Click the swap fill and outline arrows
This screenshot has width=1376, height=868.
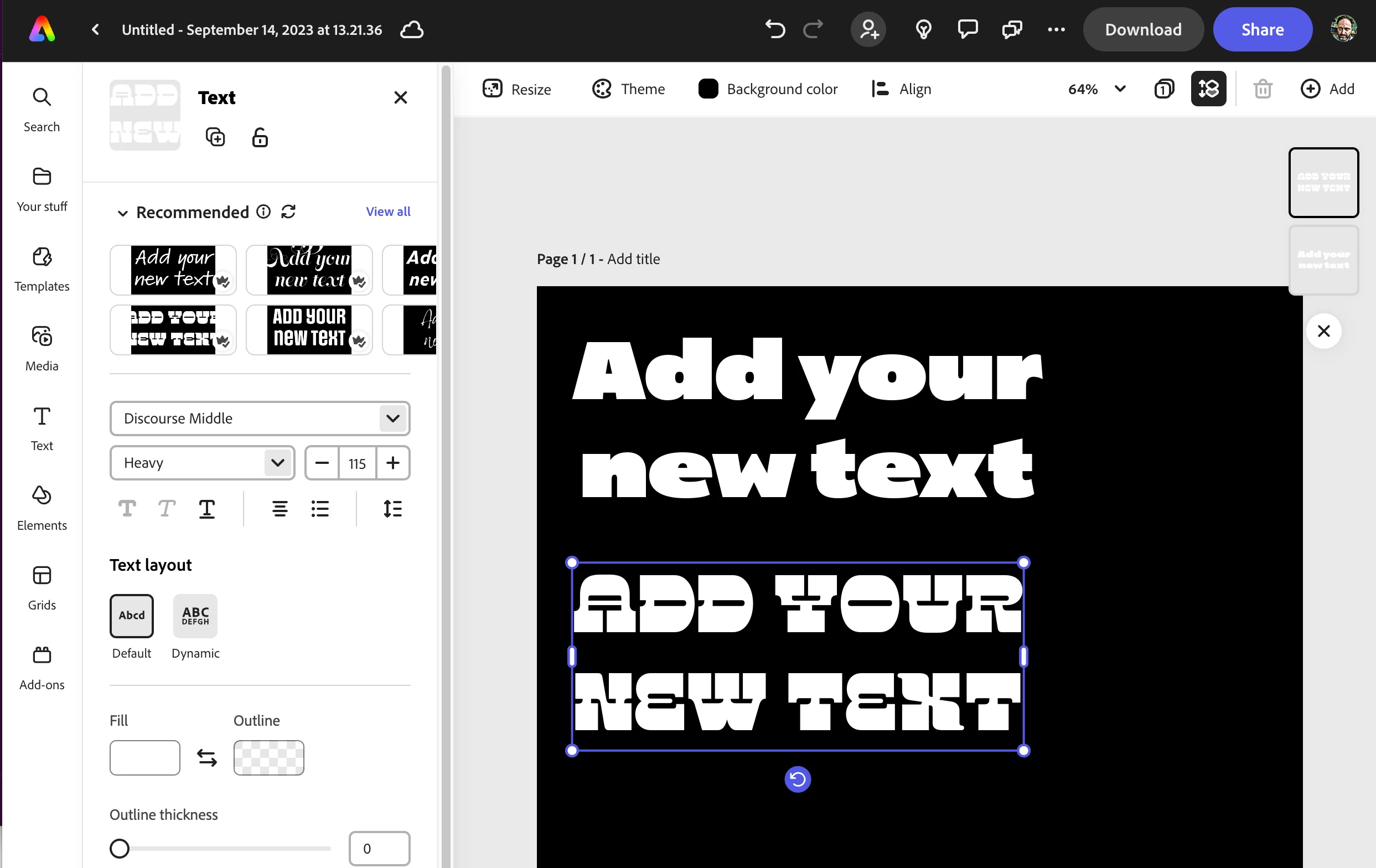point(207,758)
